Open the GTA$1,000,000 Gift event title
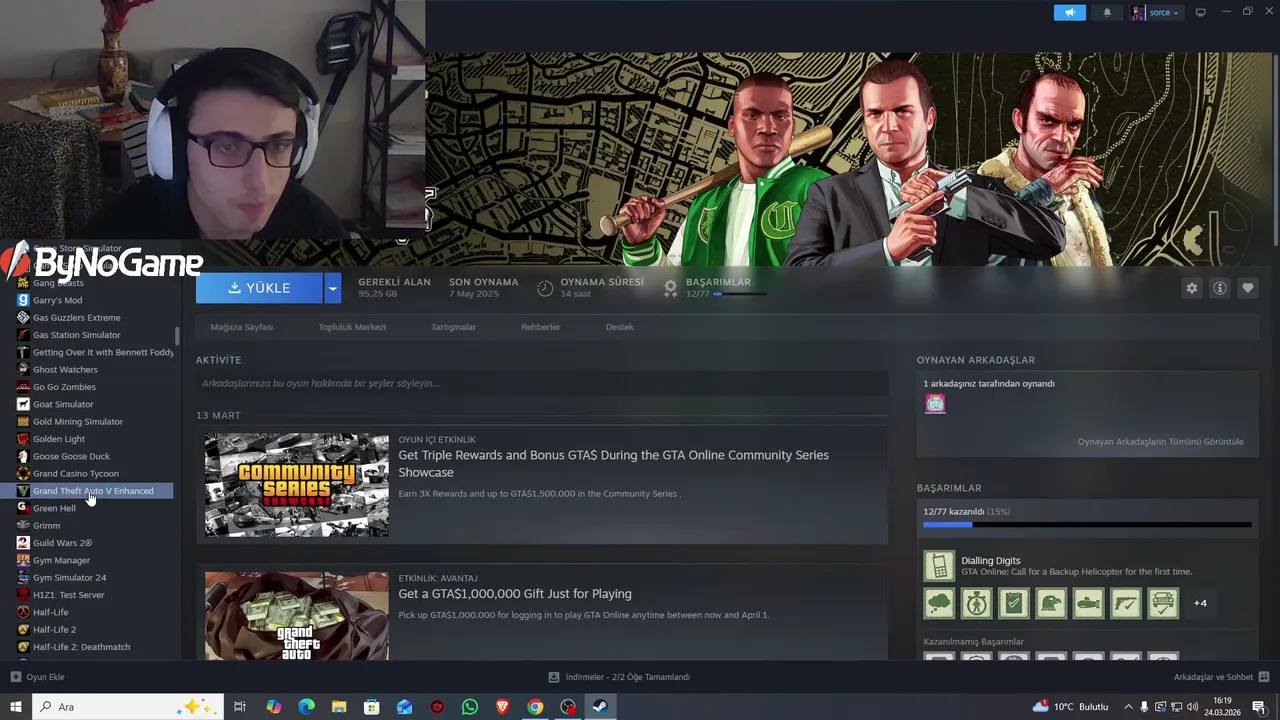 point(515,594)
